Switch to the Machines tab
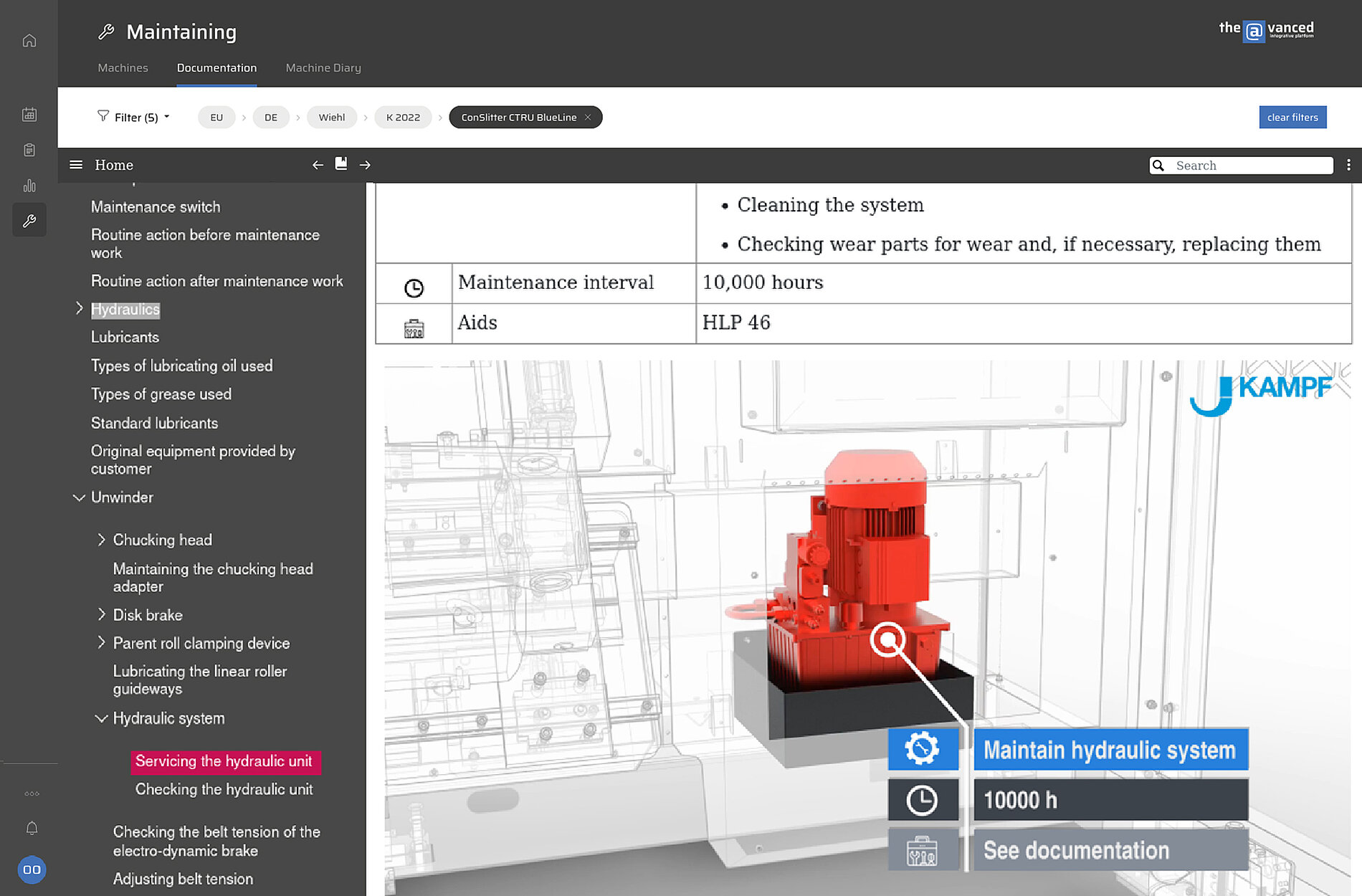 click(x=123, y=68)
